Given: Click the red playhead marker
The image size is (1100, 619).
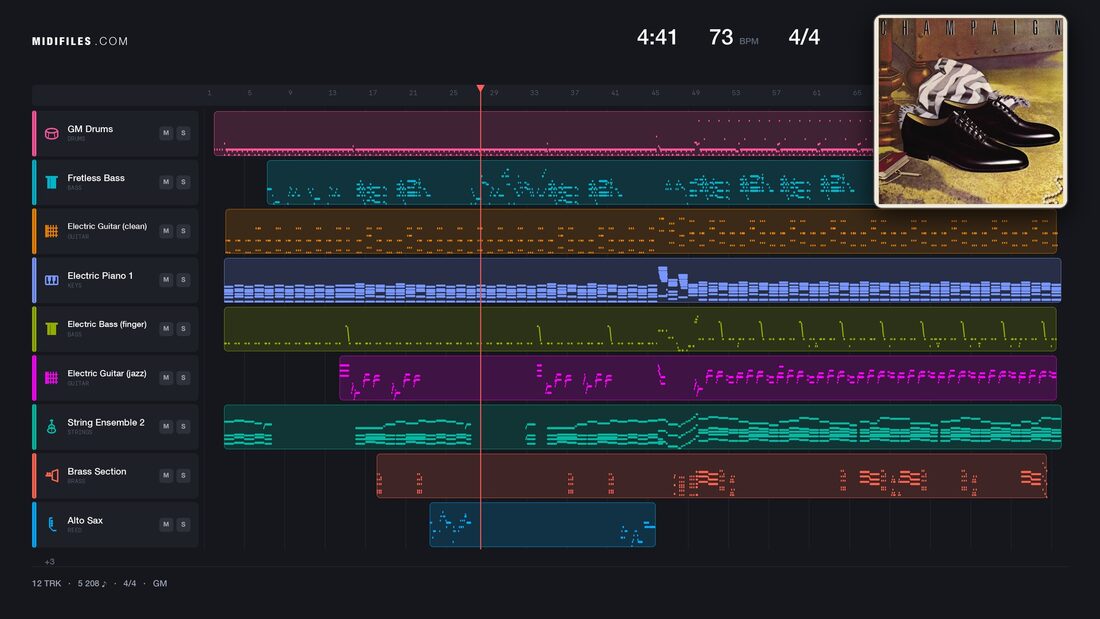Looking at the screenshot, I should (481, 88).
